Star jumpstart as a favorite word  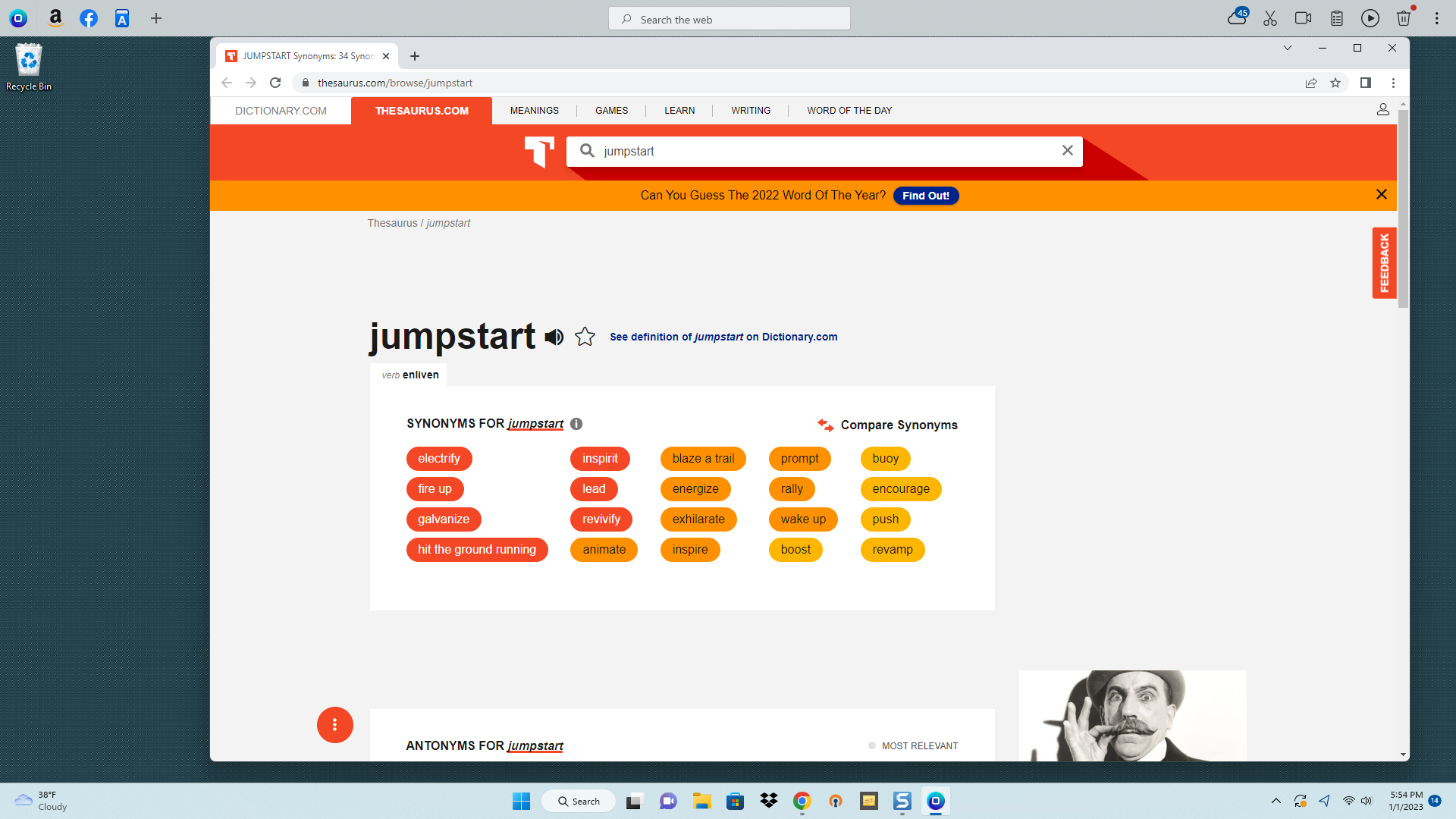(585, 337)
